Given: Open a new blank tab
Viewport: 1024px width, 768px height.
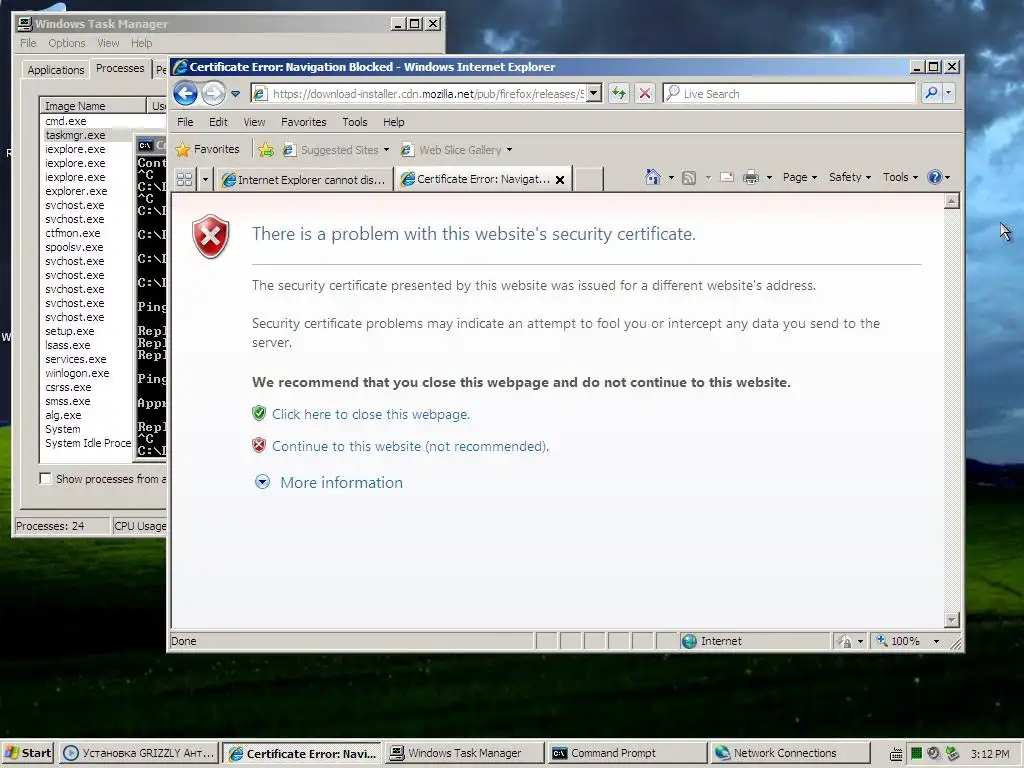Looking at the screenshot, I should (x=588, y=180).
